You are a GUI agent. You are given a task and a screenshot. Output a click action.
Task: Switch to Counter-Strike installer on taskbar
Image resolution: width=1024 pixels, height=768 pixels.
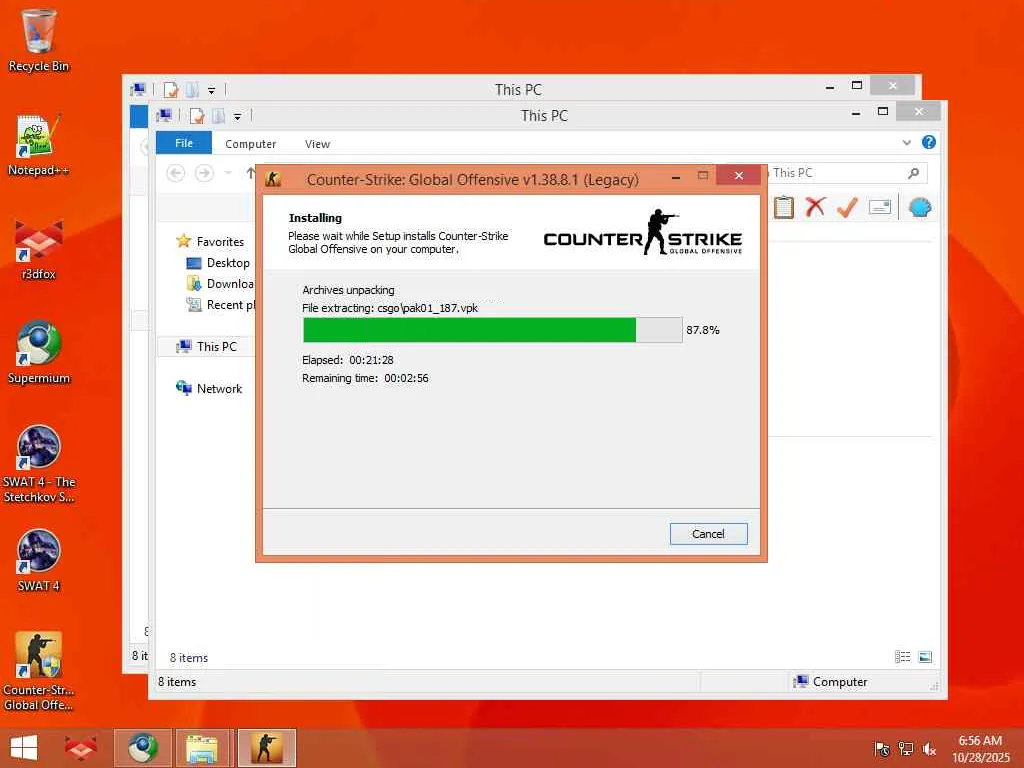click(x=266, y=748)
